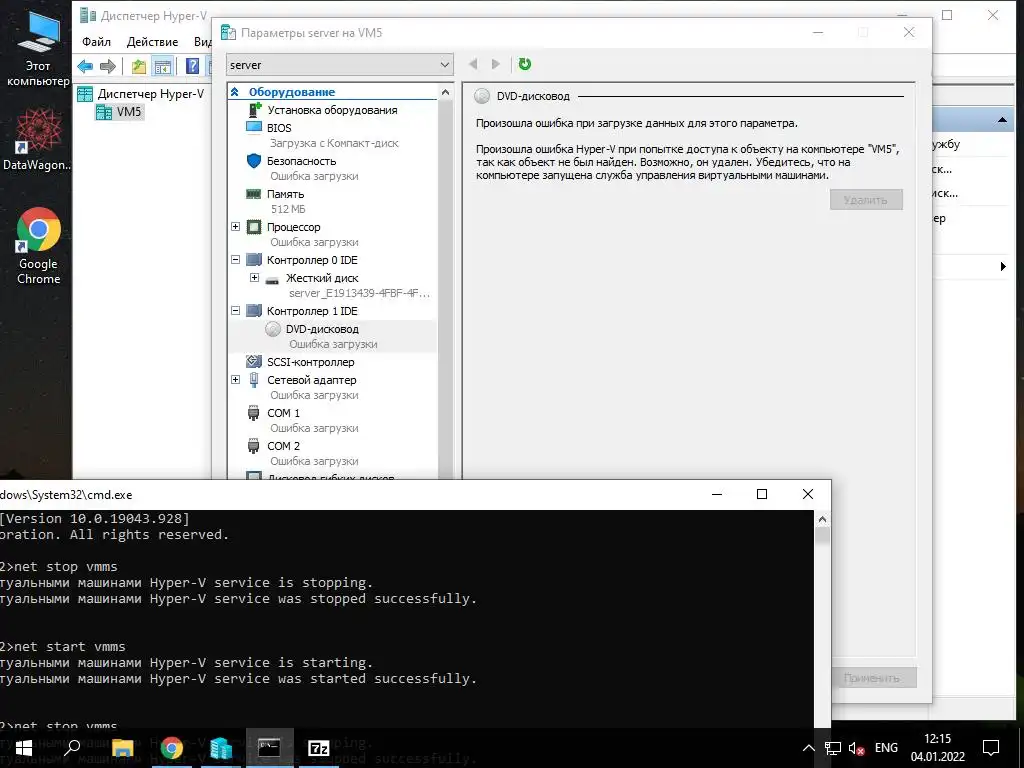Image resolution: width=1024 pixels, height=768 pixels.
Task: Open Help via the blue question mark icon
Action: (x=192, y=66)
